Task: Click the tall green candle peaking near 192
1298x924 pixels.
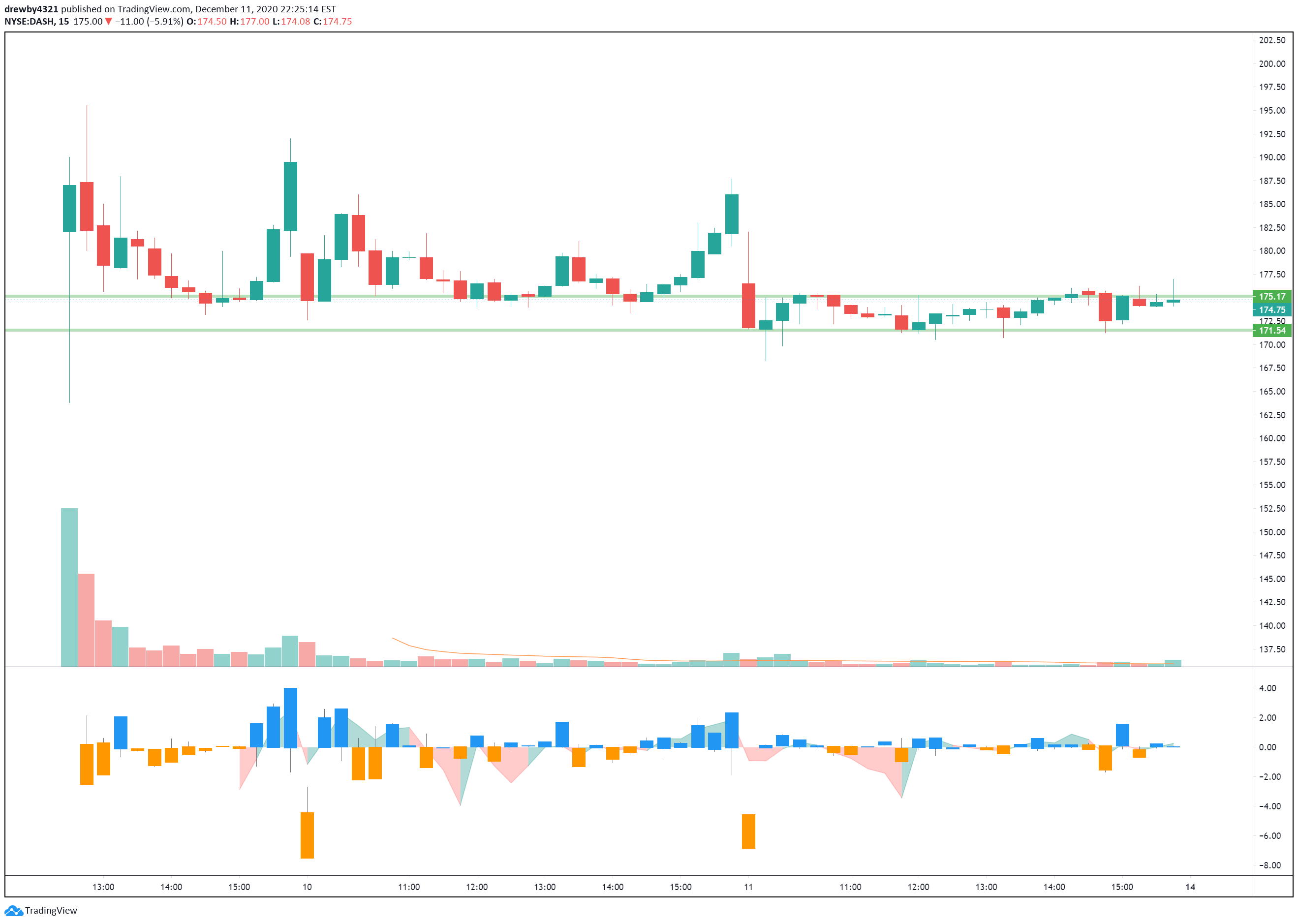Action: click(x=290, y=196)
